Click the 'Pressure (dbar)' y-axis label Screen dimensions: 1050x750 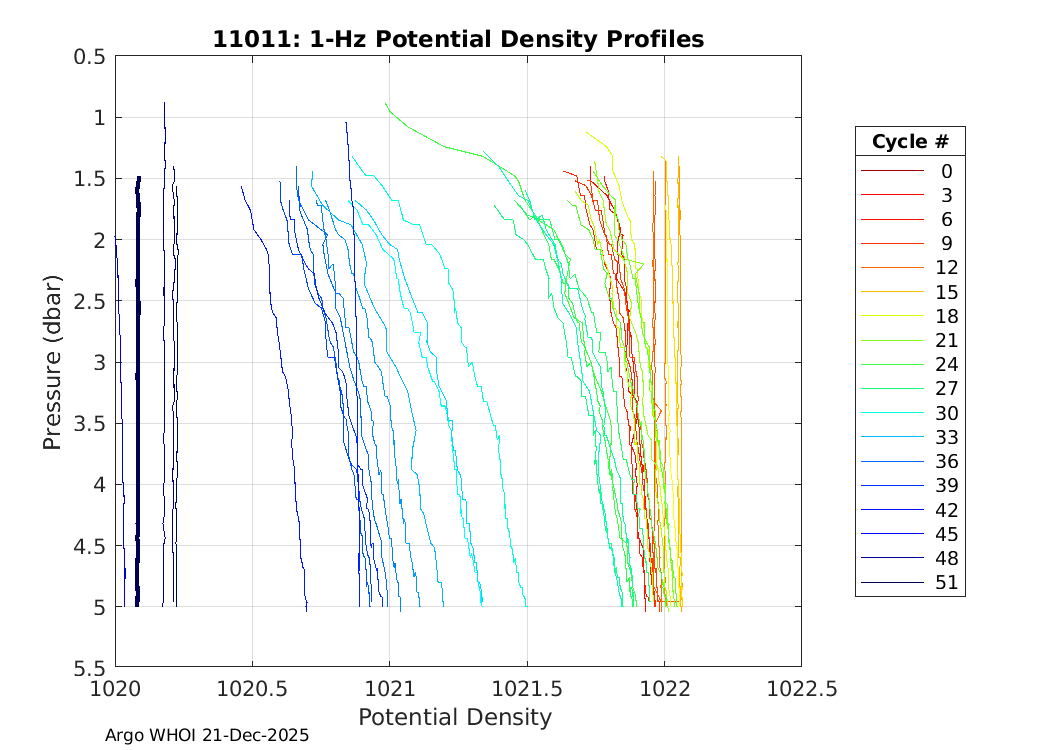[52, 361]
